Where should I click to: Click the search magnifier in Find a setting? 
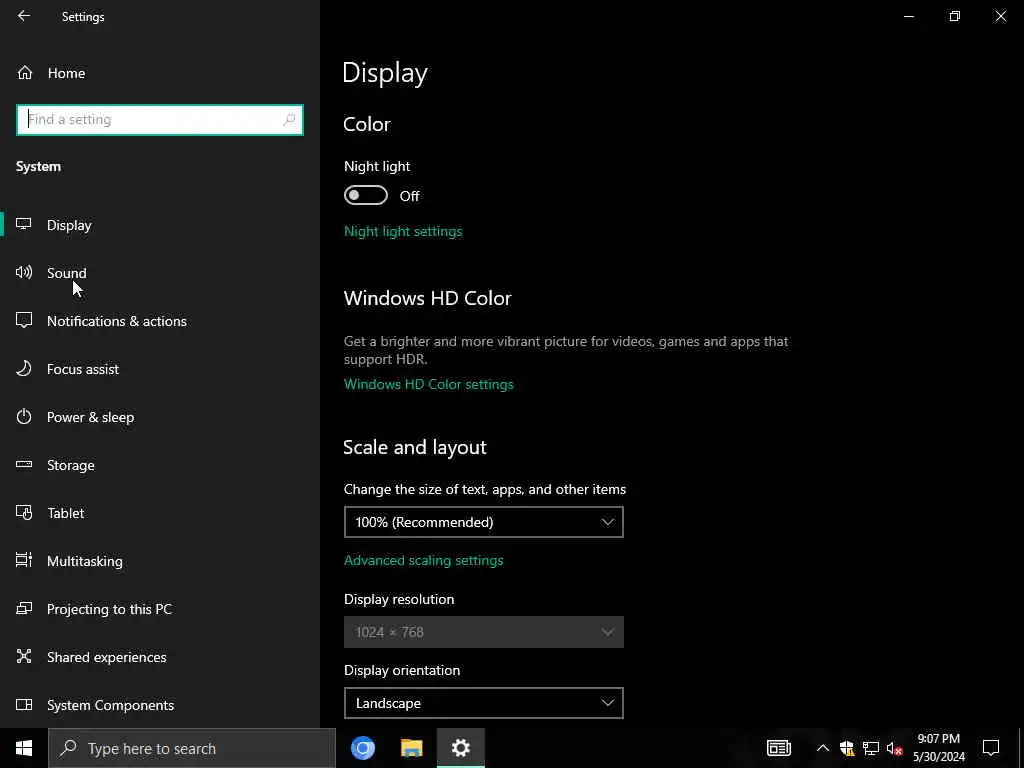pos(289,120)
